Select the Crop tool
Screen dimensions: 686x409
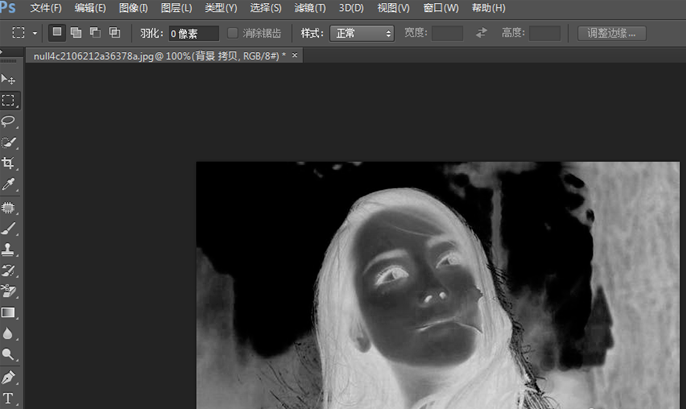(8, 163)
